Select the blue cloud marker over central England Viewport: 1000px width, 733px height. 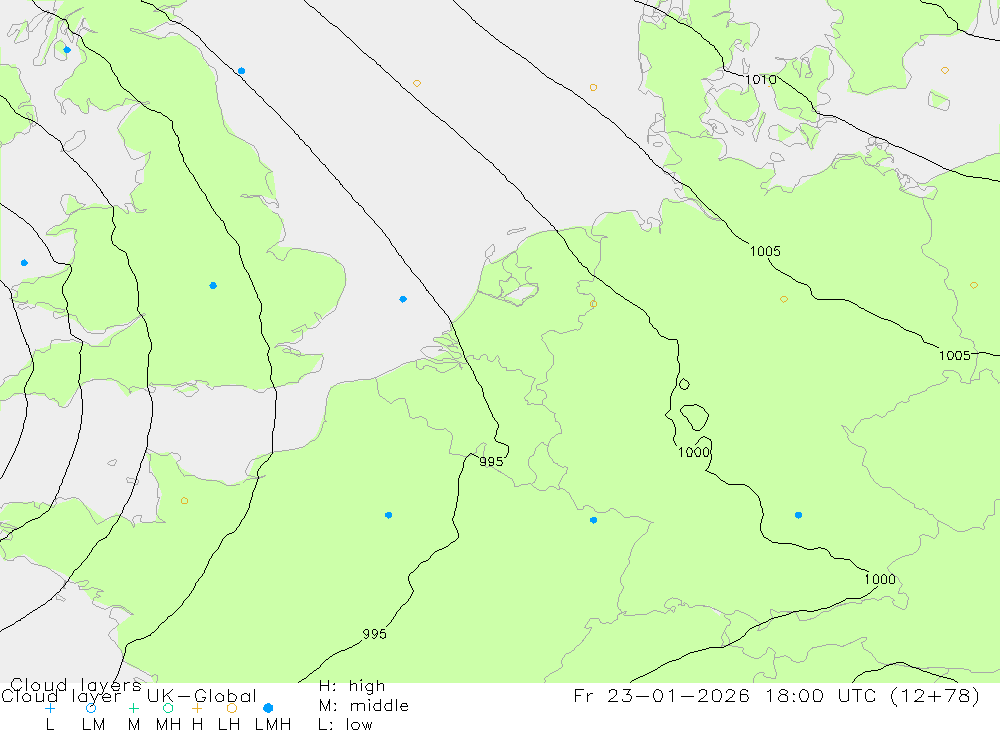coord(213,286)
